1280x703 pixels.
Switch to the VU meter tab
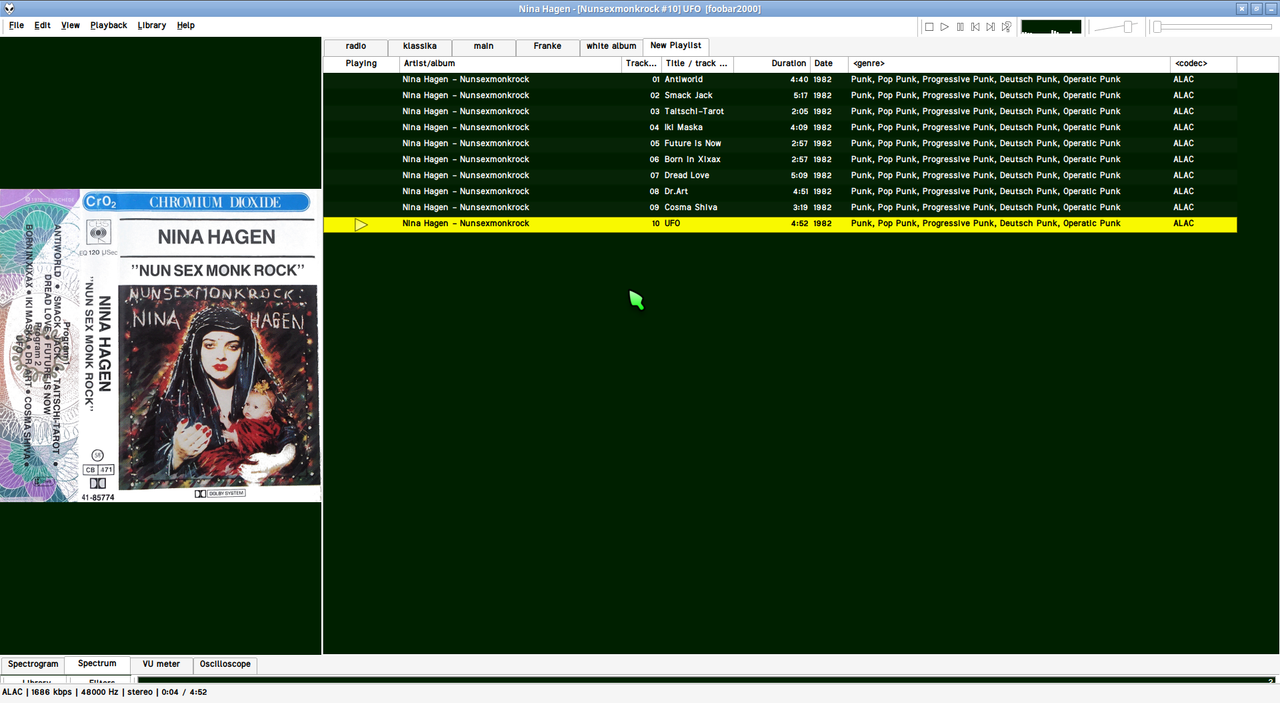tap(161, 664)
